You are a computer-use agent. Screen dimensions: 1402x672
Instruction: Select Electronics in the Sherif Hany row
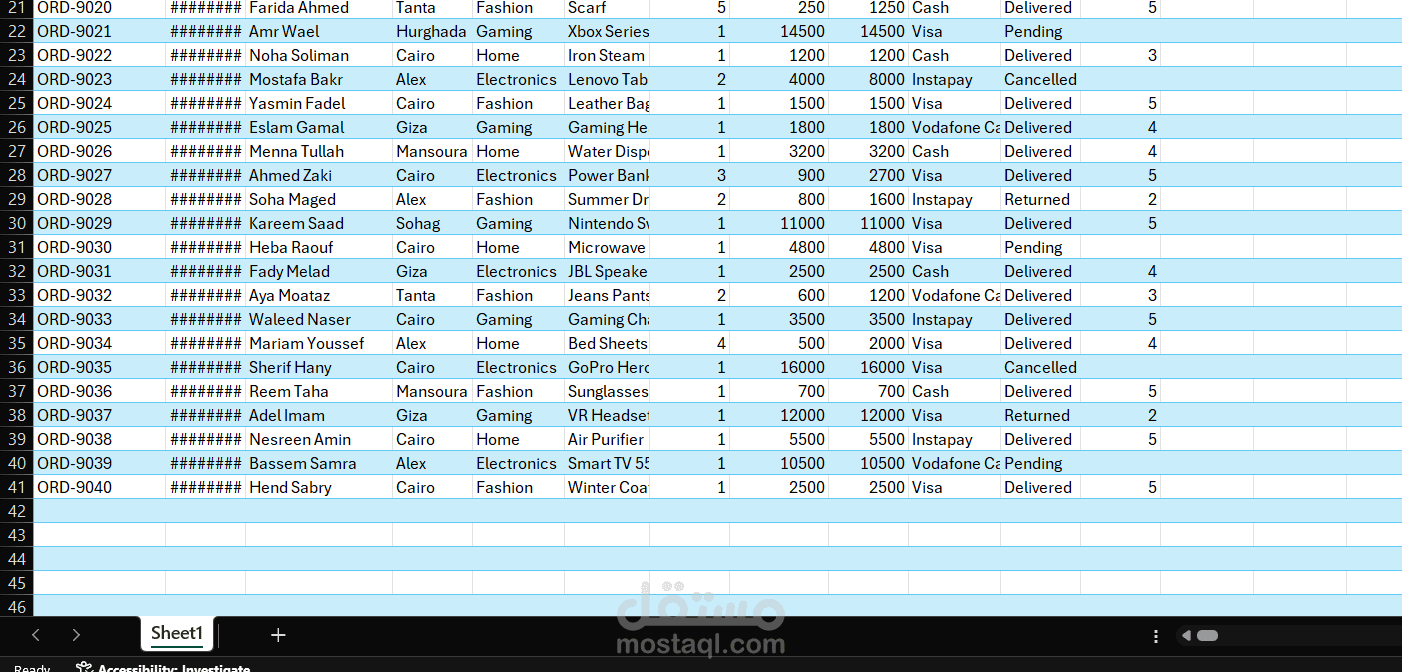point(518,367)
